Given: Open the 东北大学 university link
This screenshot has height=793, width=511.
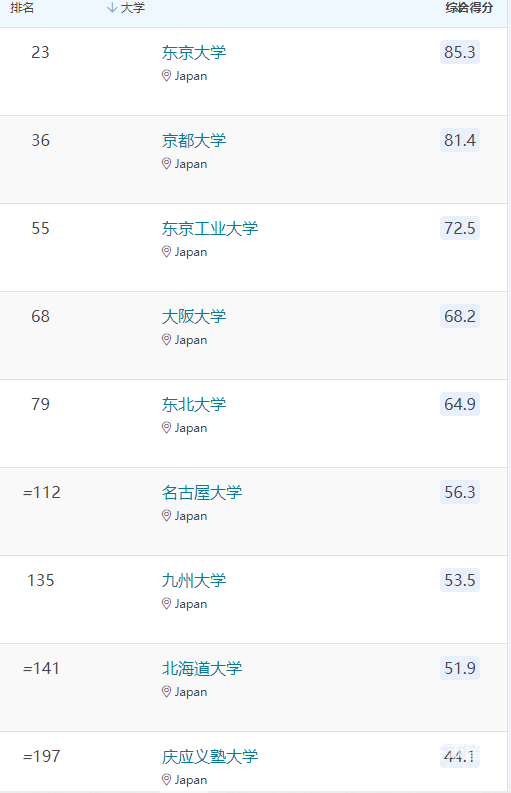Looking at the screenshot, I should 194,405.
